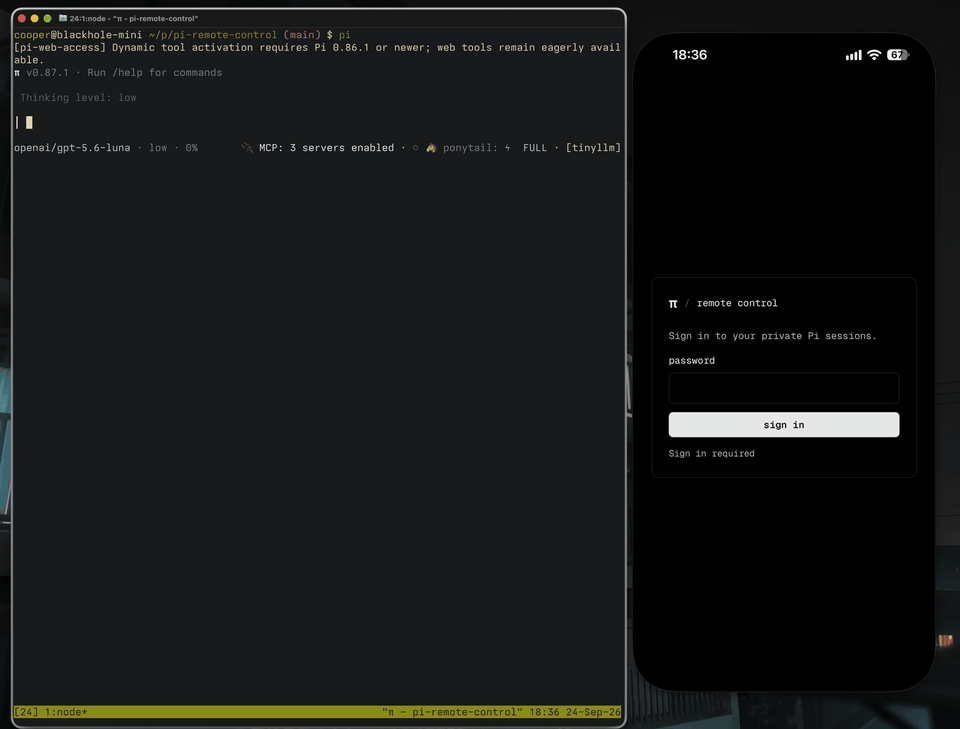
Task: Click the 'Run /help for commands' text
Action: pos(155,72)
